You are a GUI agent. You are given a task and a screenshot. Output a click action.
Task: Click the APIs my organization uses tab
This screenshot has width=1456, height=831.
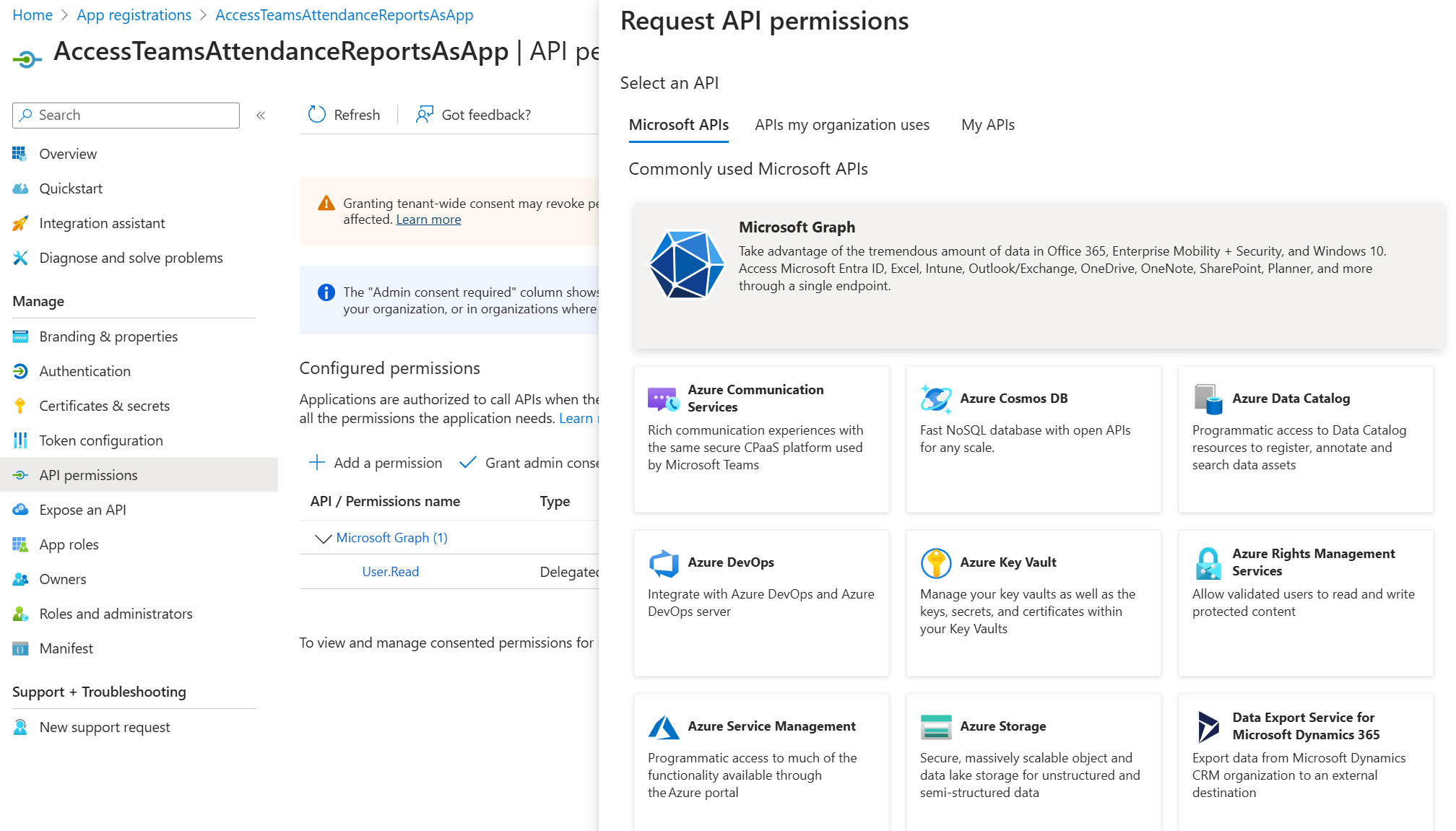pos(843,125)
